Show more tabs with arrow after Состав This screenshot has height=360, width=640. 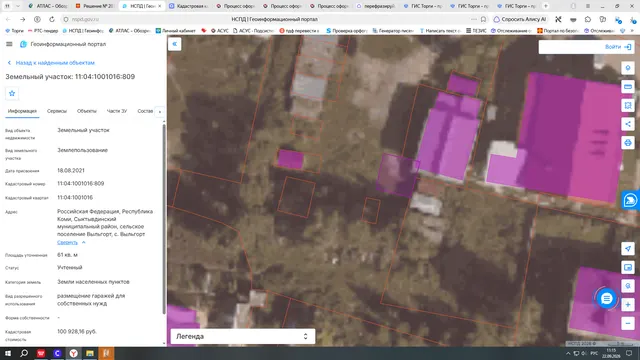pos(160,111)
